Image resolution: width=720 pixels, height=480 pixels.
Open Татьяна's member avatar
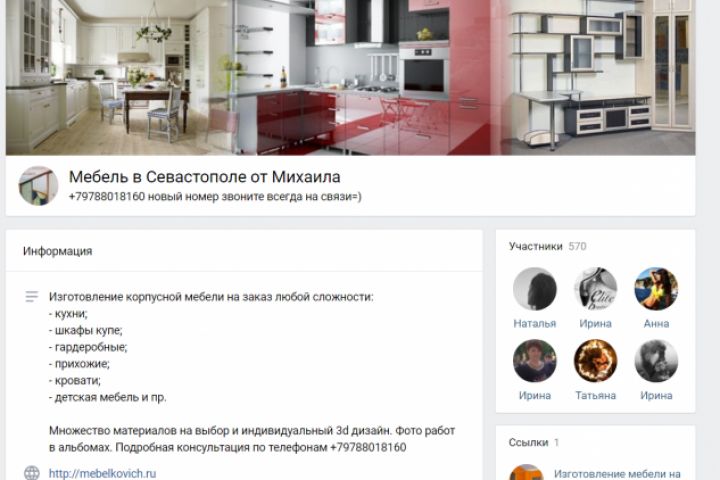tap(595, 361)
